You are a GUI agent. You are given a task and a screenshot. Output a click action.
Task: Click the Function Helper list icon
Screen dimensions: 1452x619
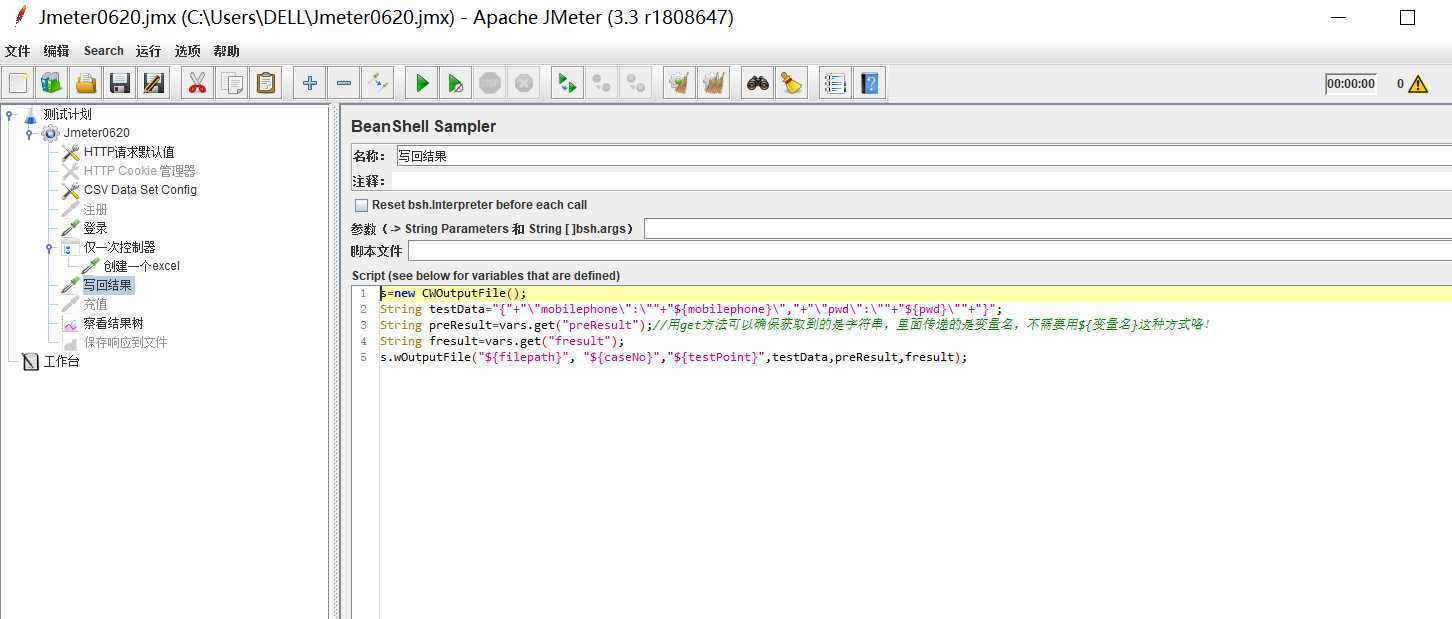pyautogui.click(x=835, y=84)
